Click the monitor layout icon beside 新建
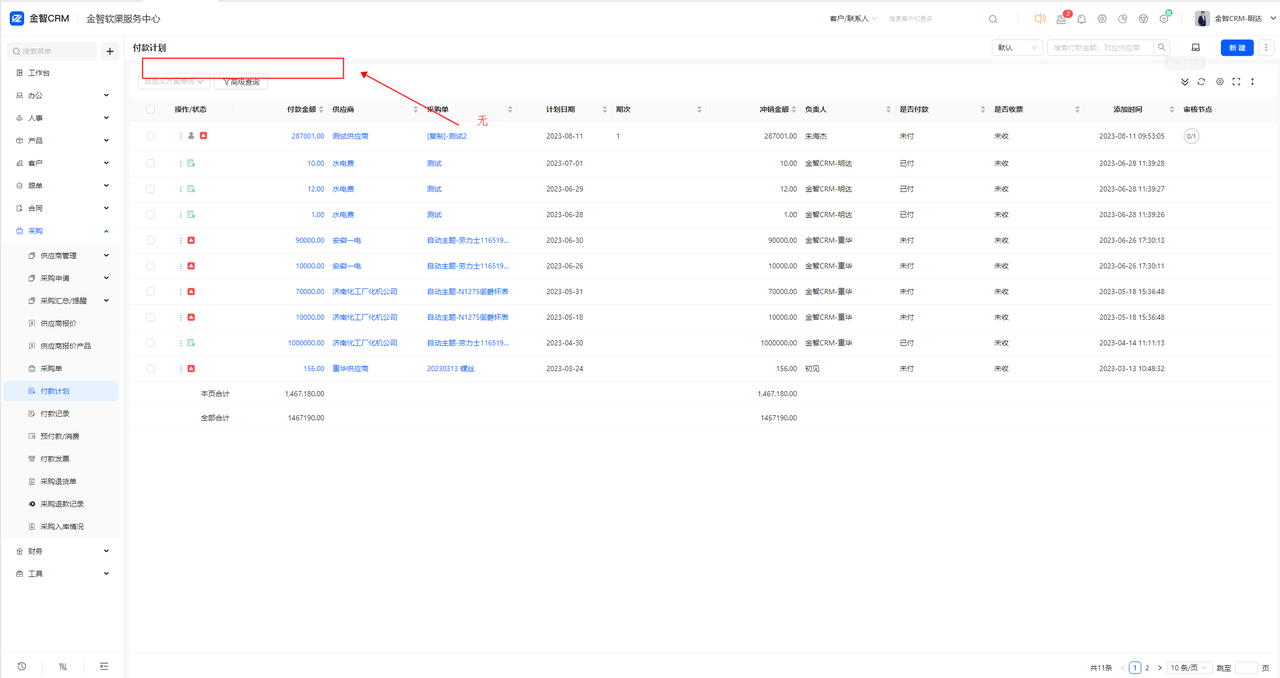 1196,47
